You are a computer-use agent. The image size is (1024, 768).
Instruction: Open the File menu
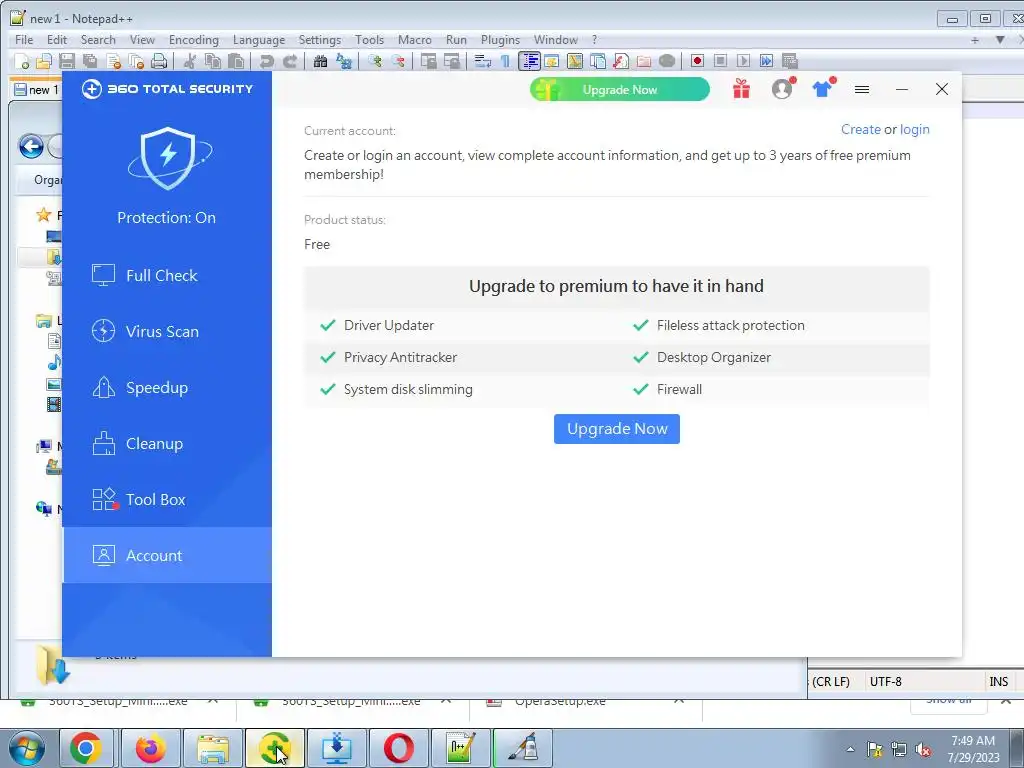click(24, 40)
